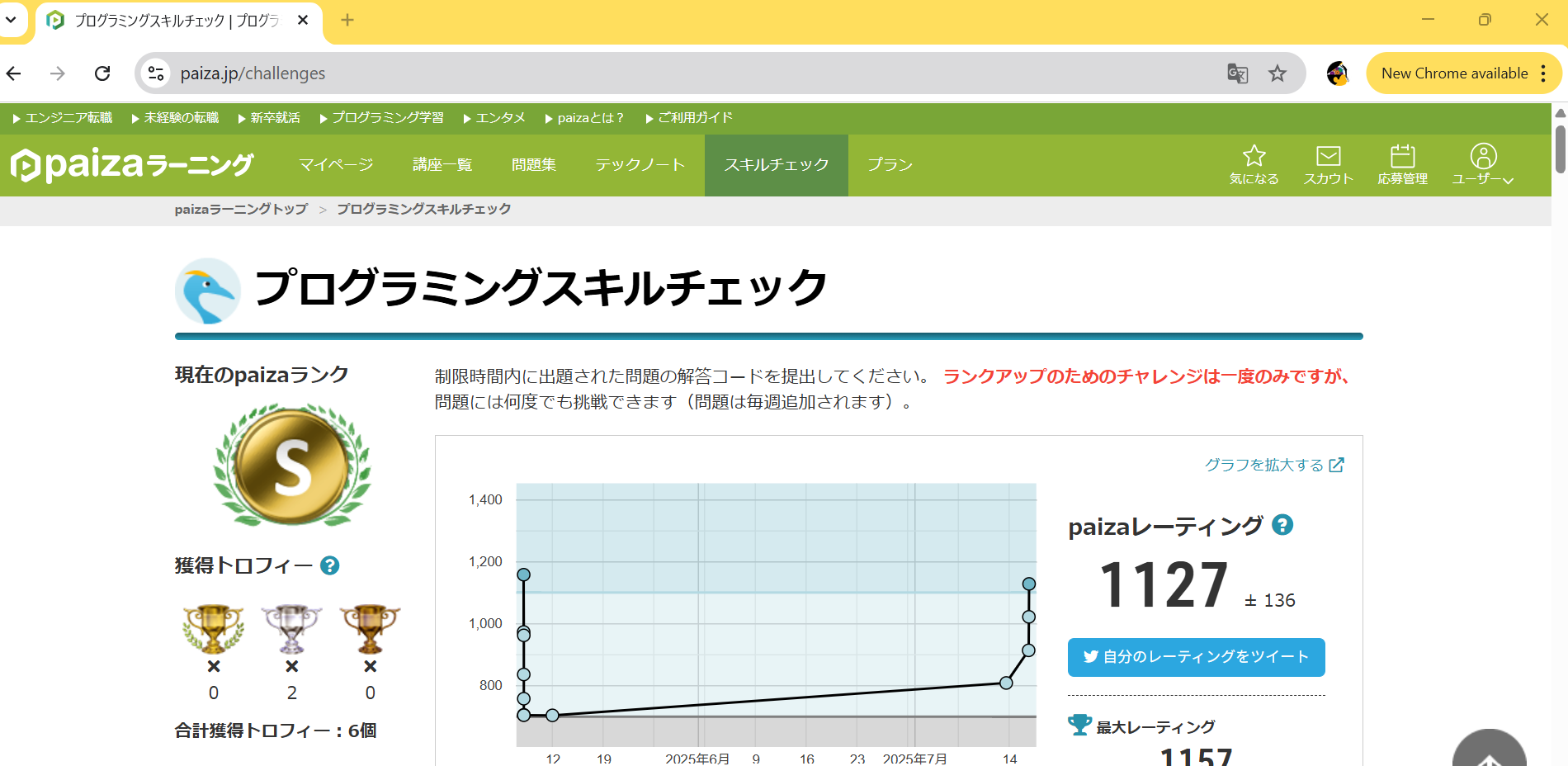This screenshot has height=766, width=1568.
Task: Open 応募管理 calendar icon
Action: click(1403, 164)
